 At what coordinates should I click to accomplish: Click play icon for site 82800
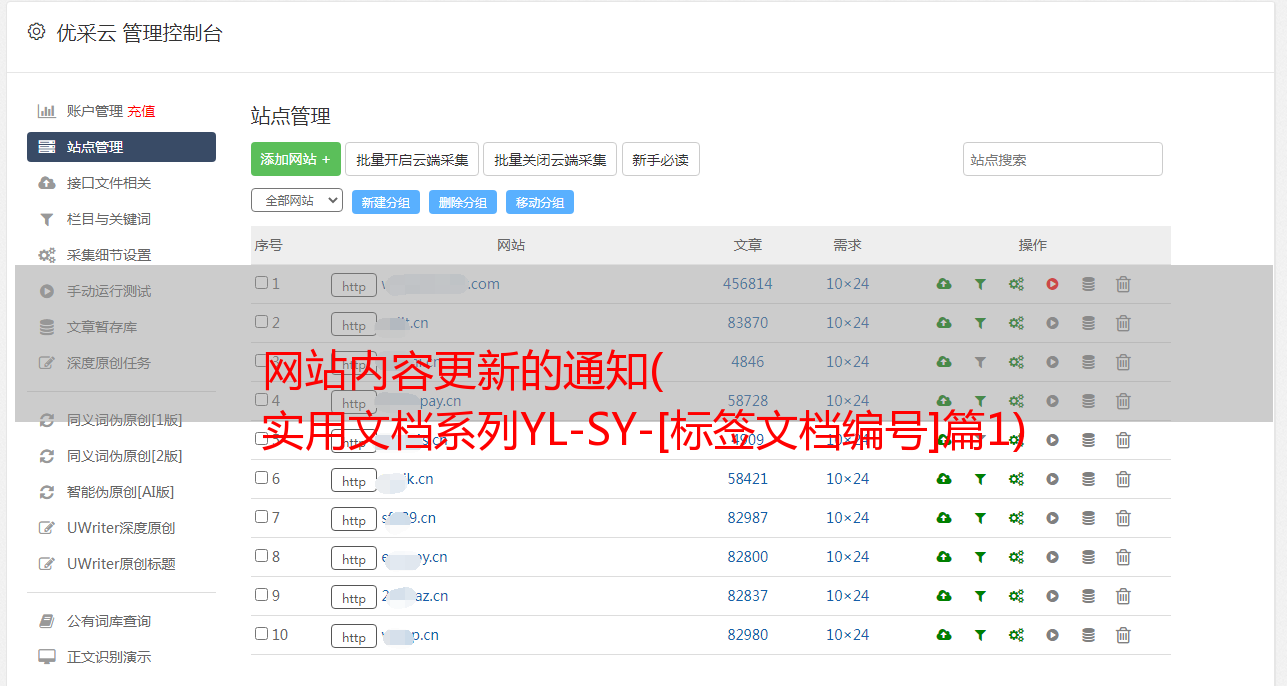pyautogui.click(x=1052, y=557)
